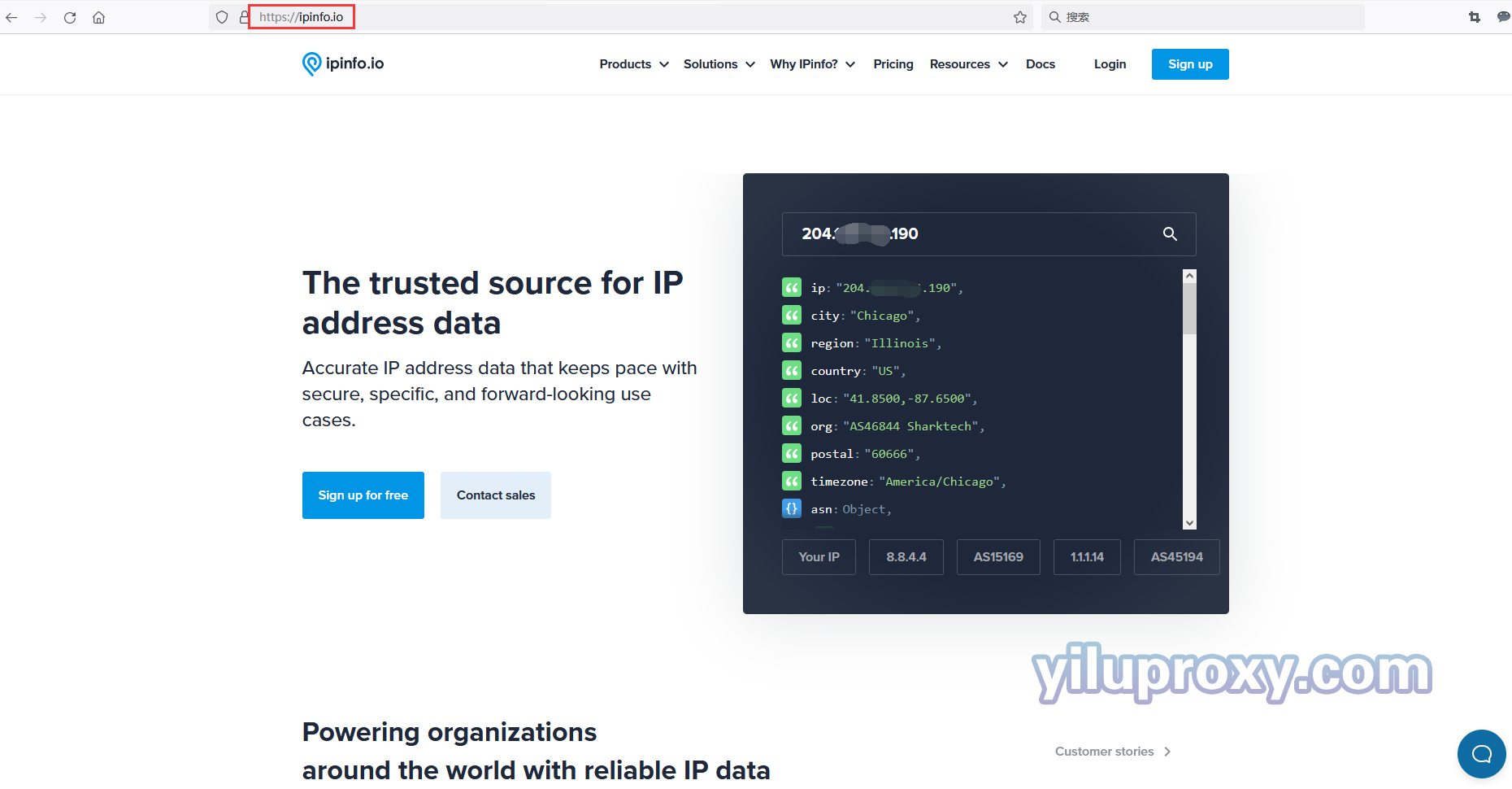This screenshot has width=1512, height=789.
Task: Click the "Illinois" region value
Action: 900,343
